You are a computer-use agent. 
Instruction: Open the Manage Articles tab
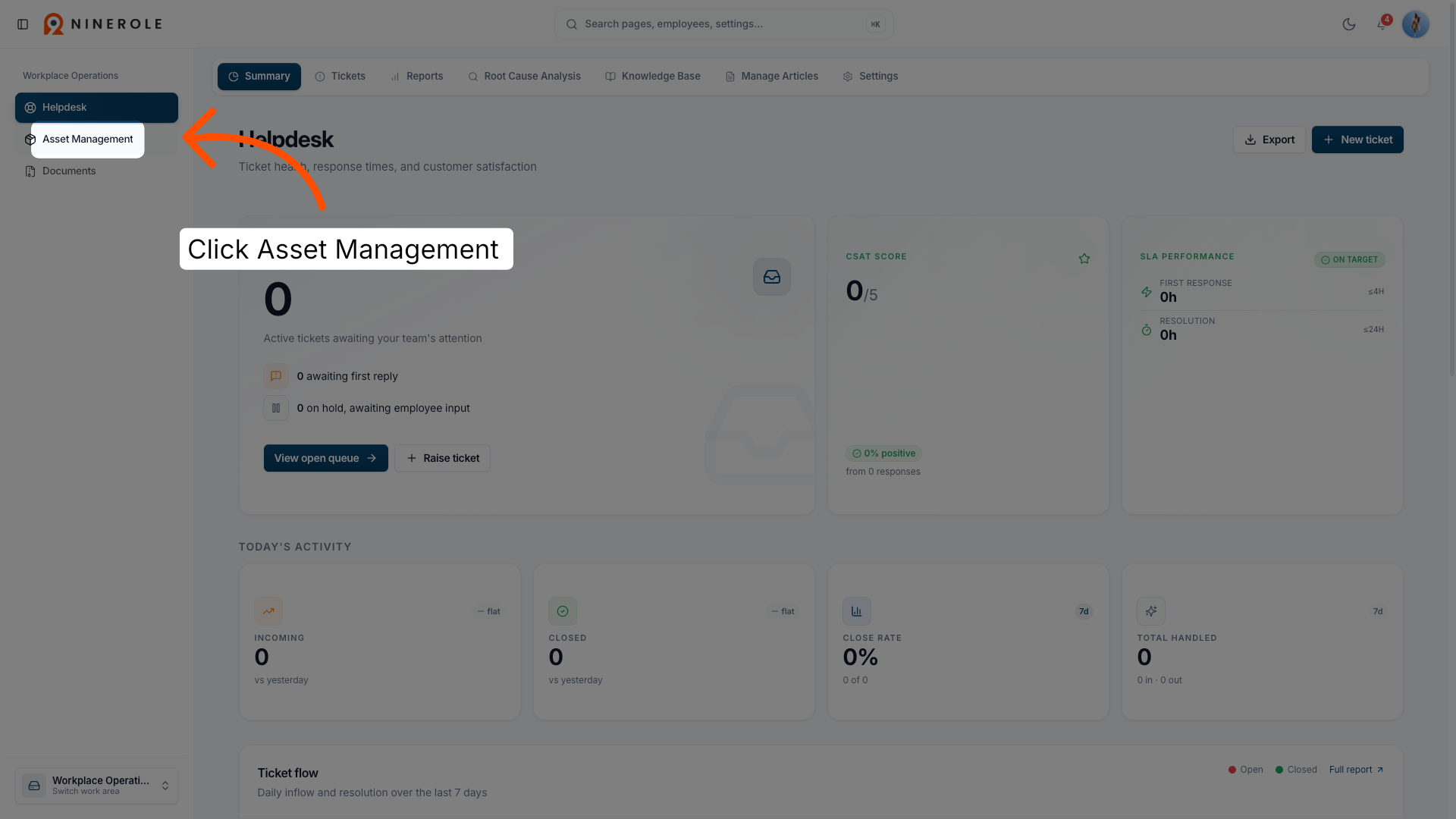772,77
